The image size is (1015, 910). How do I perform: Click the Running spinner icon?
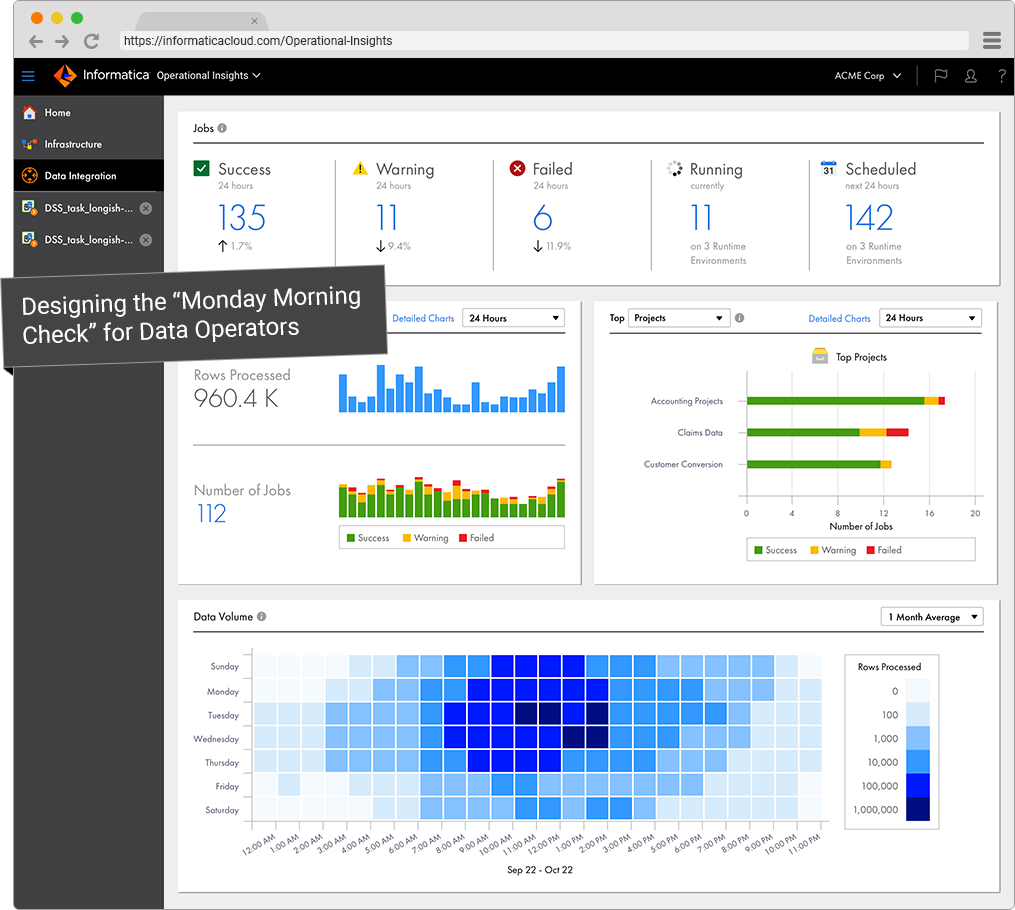(x=675, y=168)
